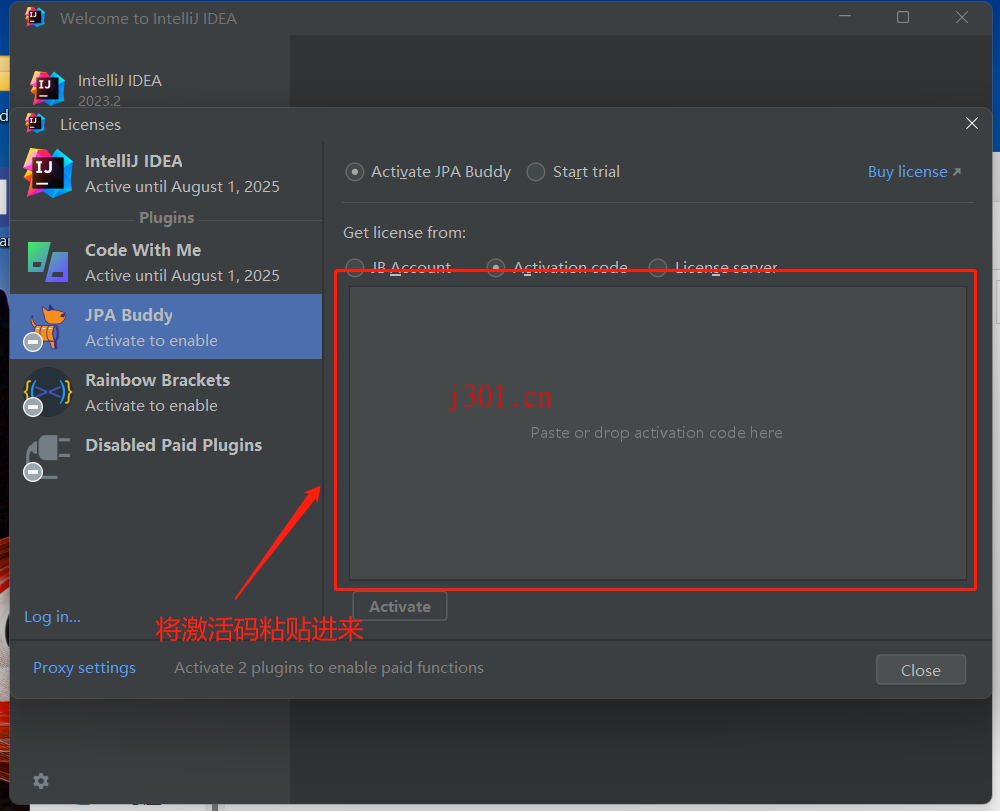Click the Close button in Licenses dialog
Viewport: 1000px width, 811px height.
point(920,670)
